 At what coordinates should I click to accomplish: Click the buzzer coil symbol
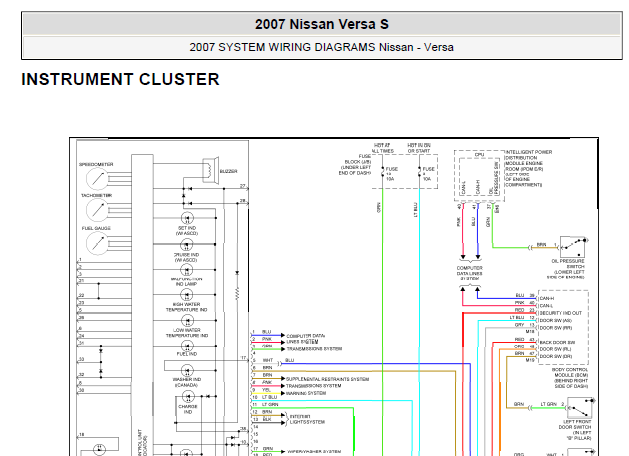211,170
